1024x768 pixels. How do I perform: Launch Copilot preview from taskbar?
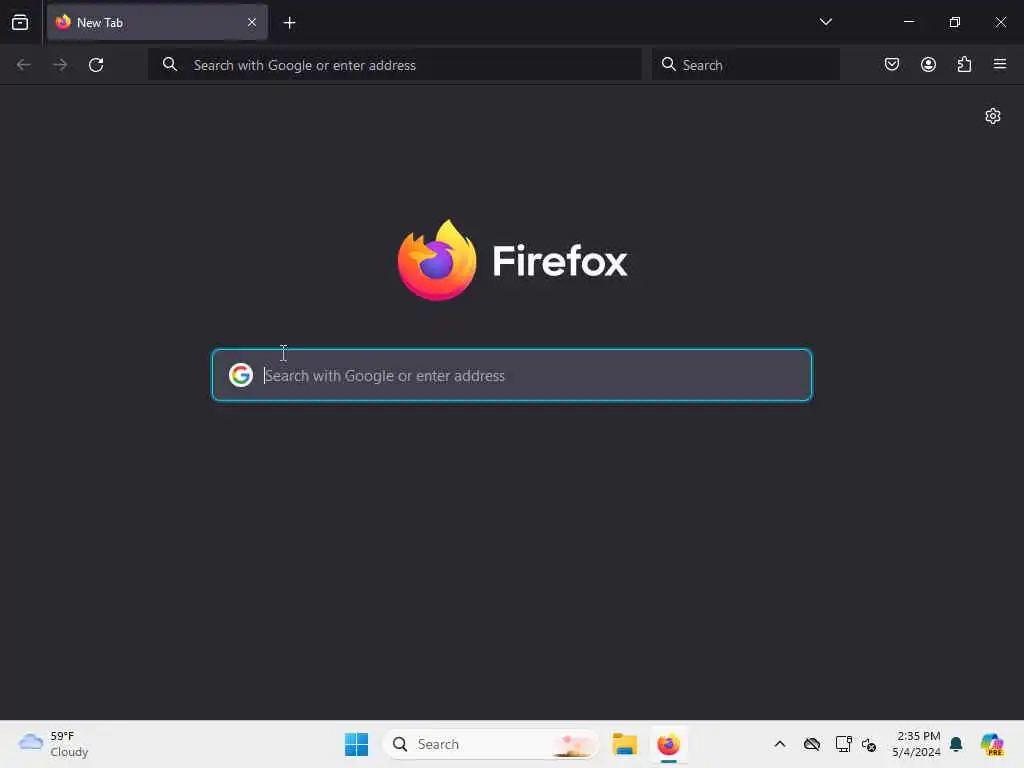(992, 744)
